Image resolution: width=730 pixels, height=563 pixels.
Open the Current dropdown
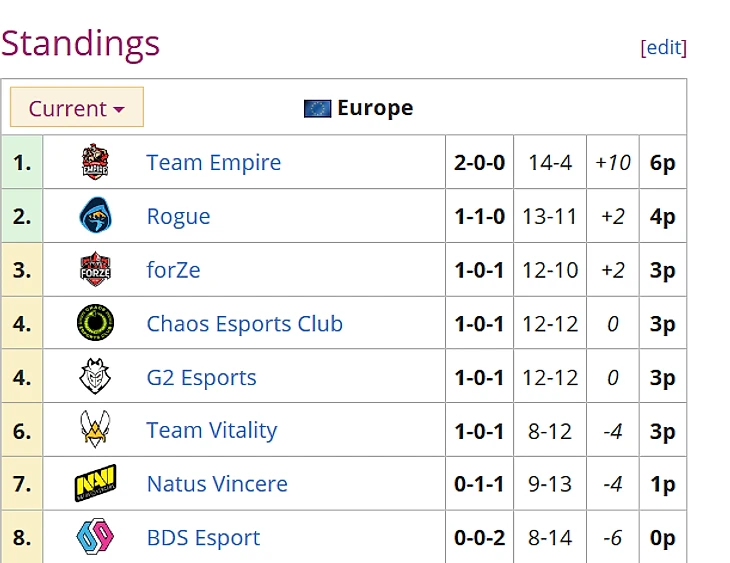point(77,108)
